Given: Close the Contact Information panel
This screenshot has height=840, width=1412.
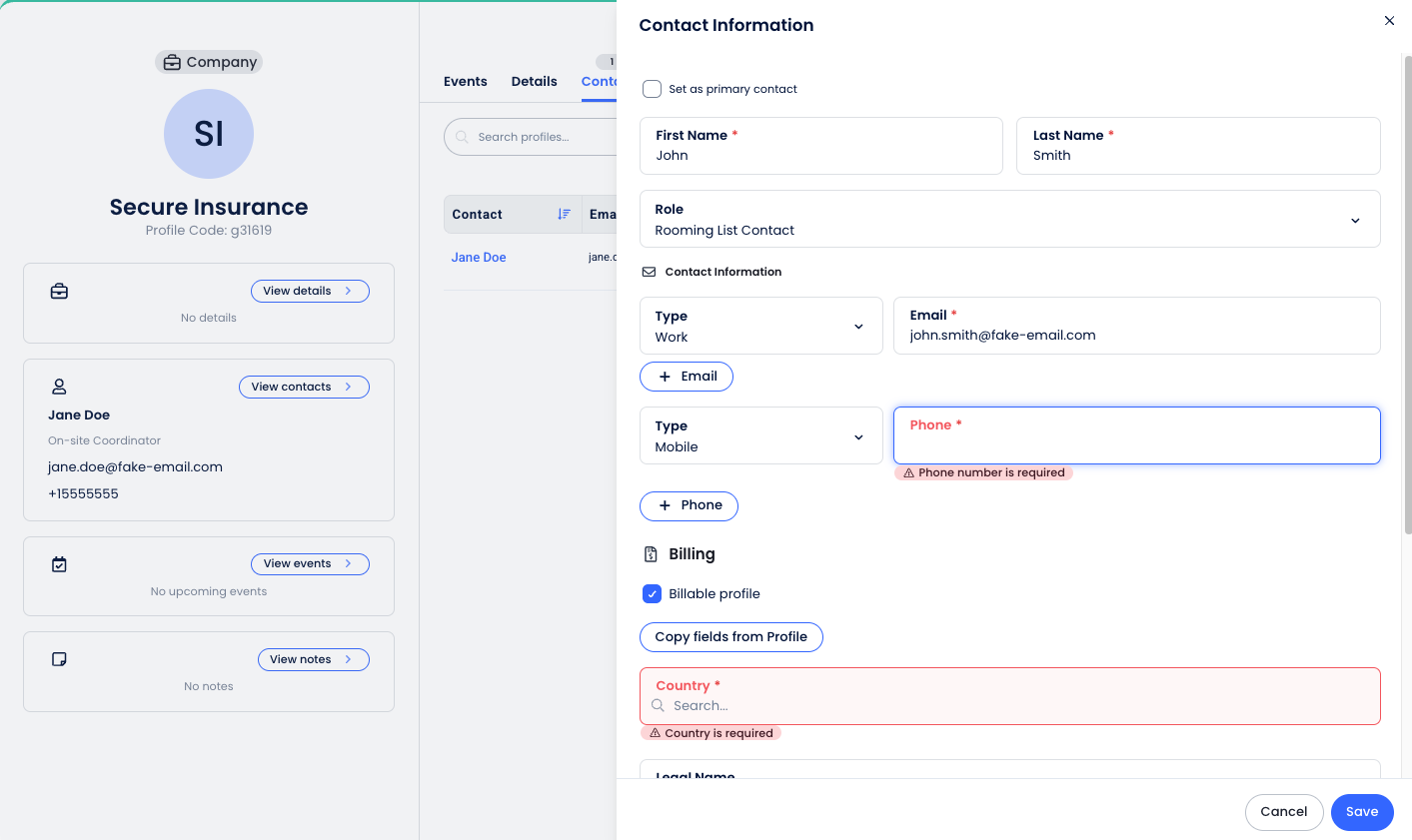Looking at the screenshot, I should pos(1389,21).
